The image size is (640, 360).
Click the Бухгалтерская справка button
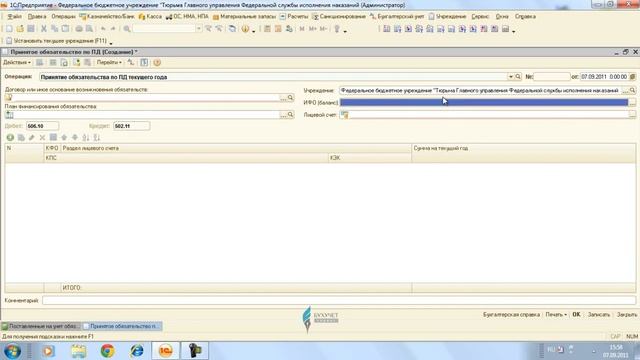(x=511, y=315)
